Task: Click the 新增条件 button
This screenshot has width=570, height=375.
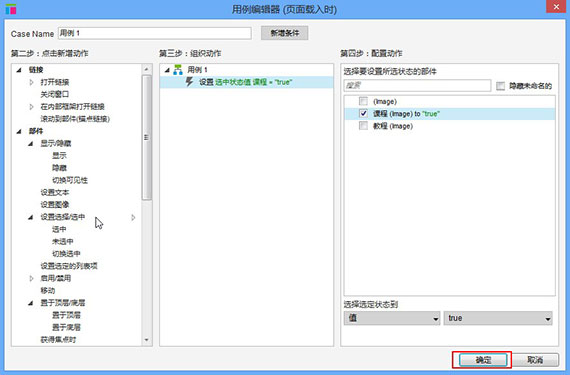Action: click(285, 33)
